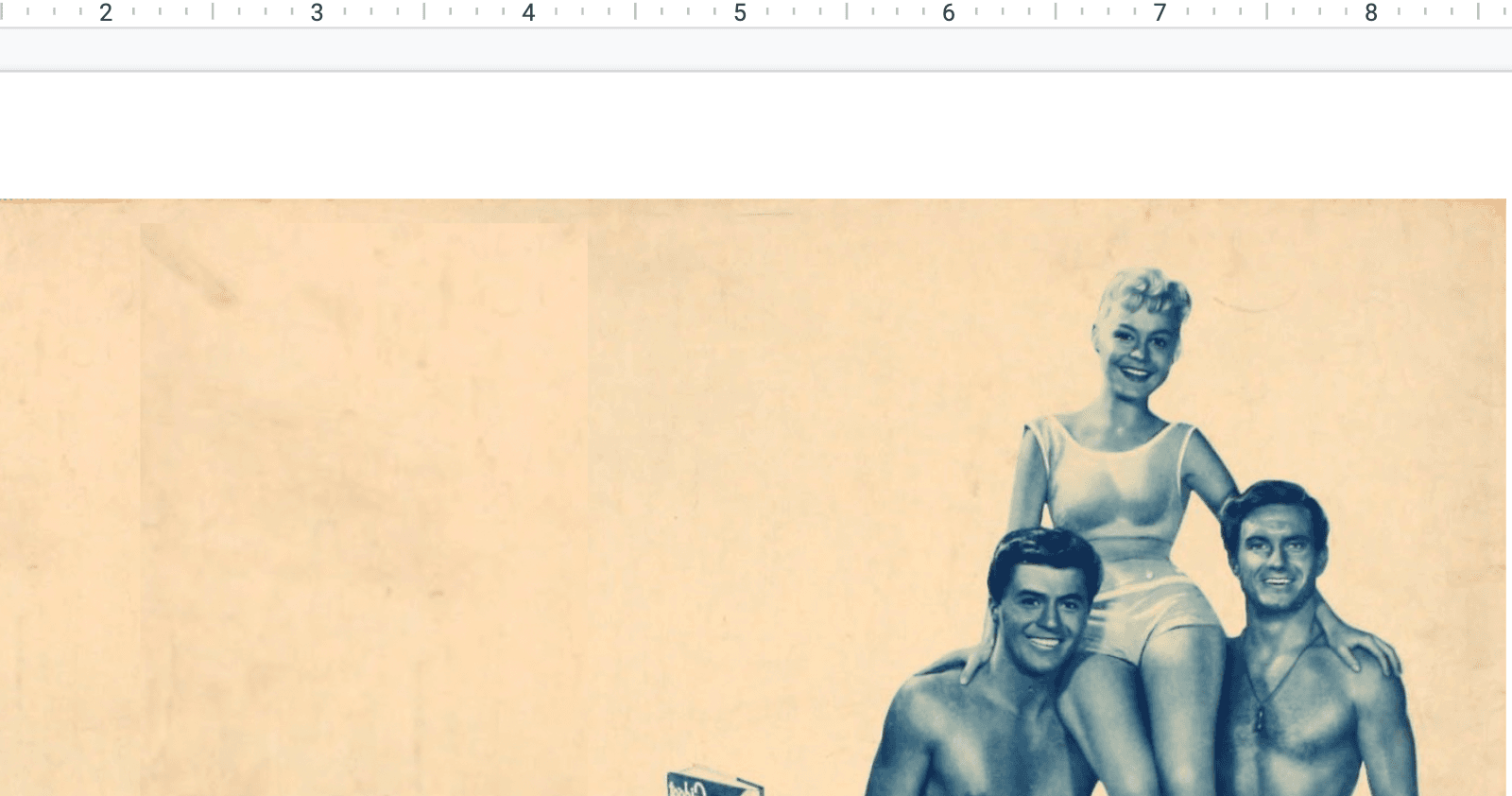This screenshot has height=796, width=1512.
Task: Click the ruler at the 4 inch mark
Action: (x=529, y=12)
